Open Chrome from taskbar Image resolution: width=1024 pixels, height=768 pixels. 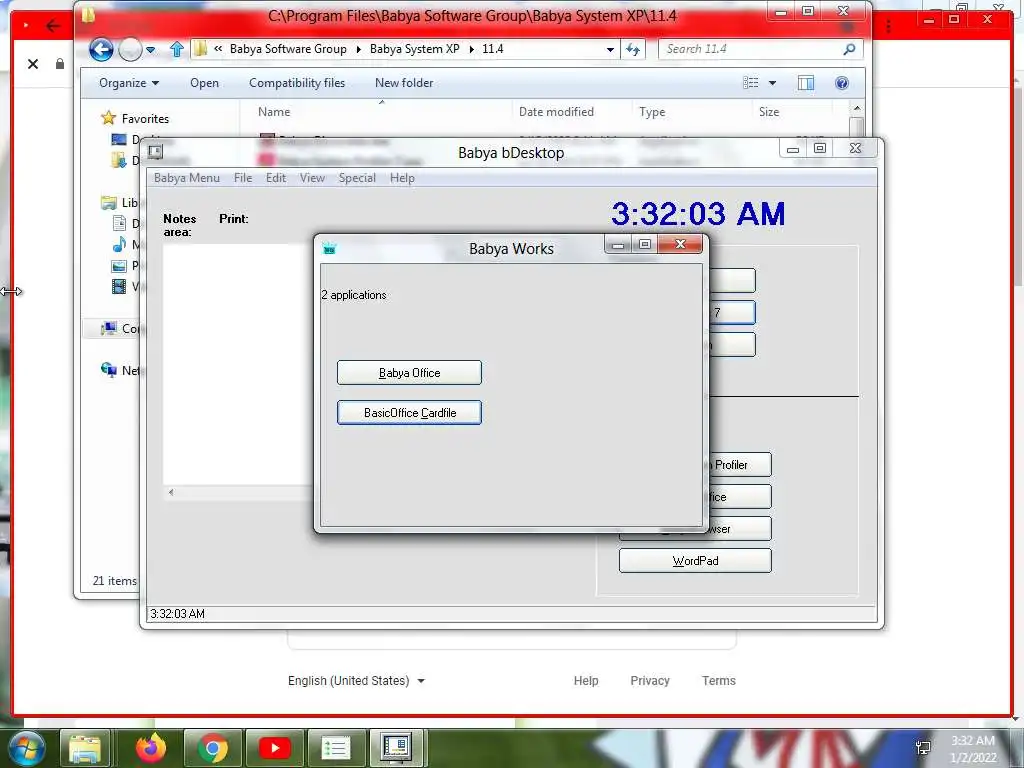click(212, 748)
